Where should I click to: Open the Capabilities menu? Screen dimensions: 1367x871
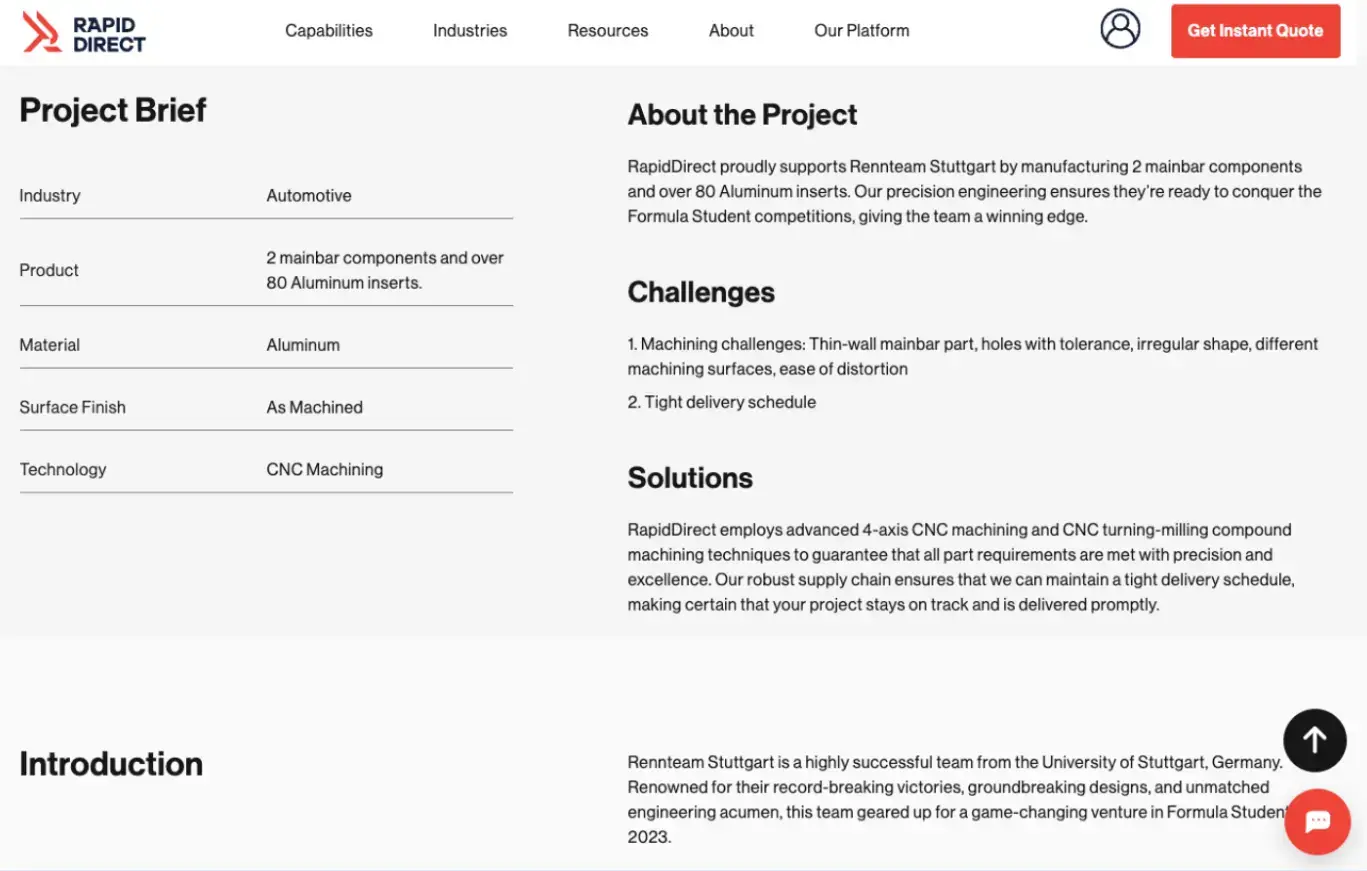[328, 30]
